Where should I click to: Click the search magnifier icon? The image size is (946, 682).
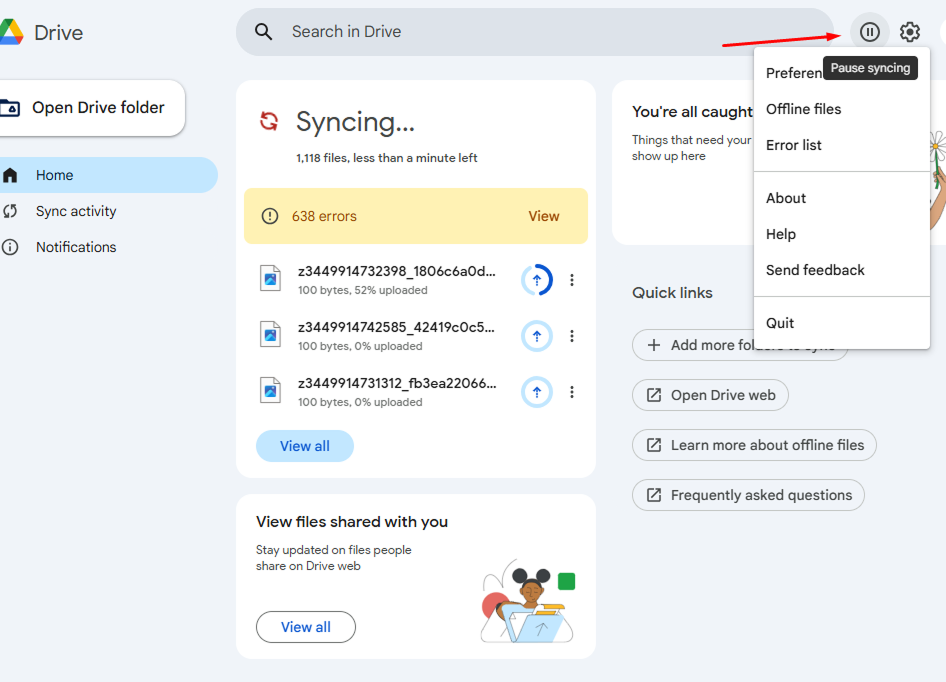click(264, 32)
